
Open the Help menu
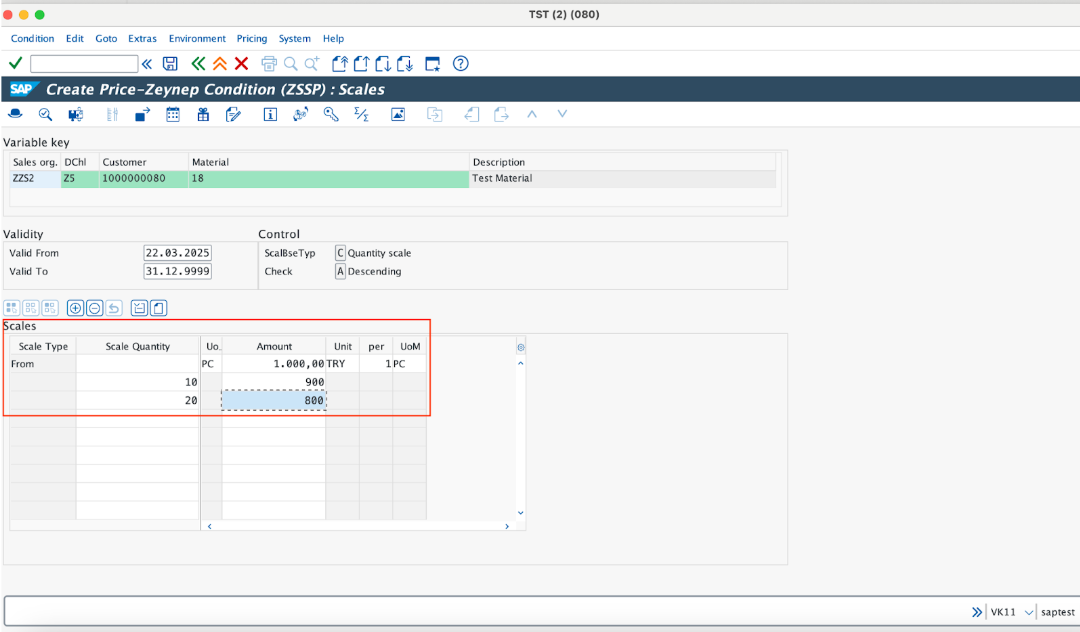[333, 39]
